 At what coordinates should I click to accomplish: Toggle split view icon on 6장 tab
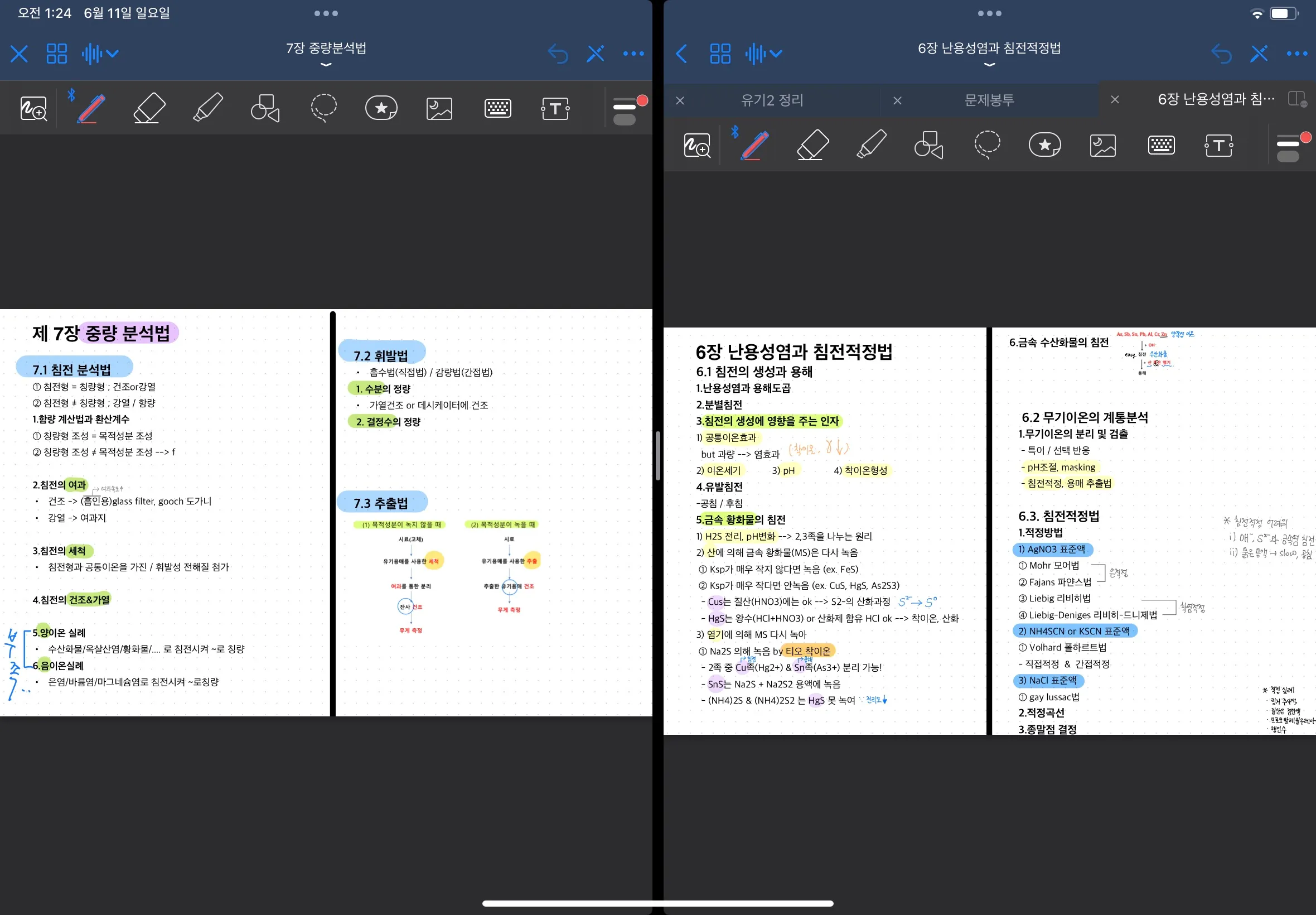(1297, 99)
